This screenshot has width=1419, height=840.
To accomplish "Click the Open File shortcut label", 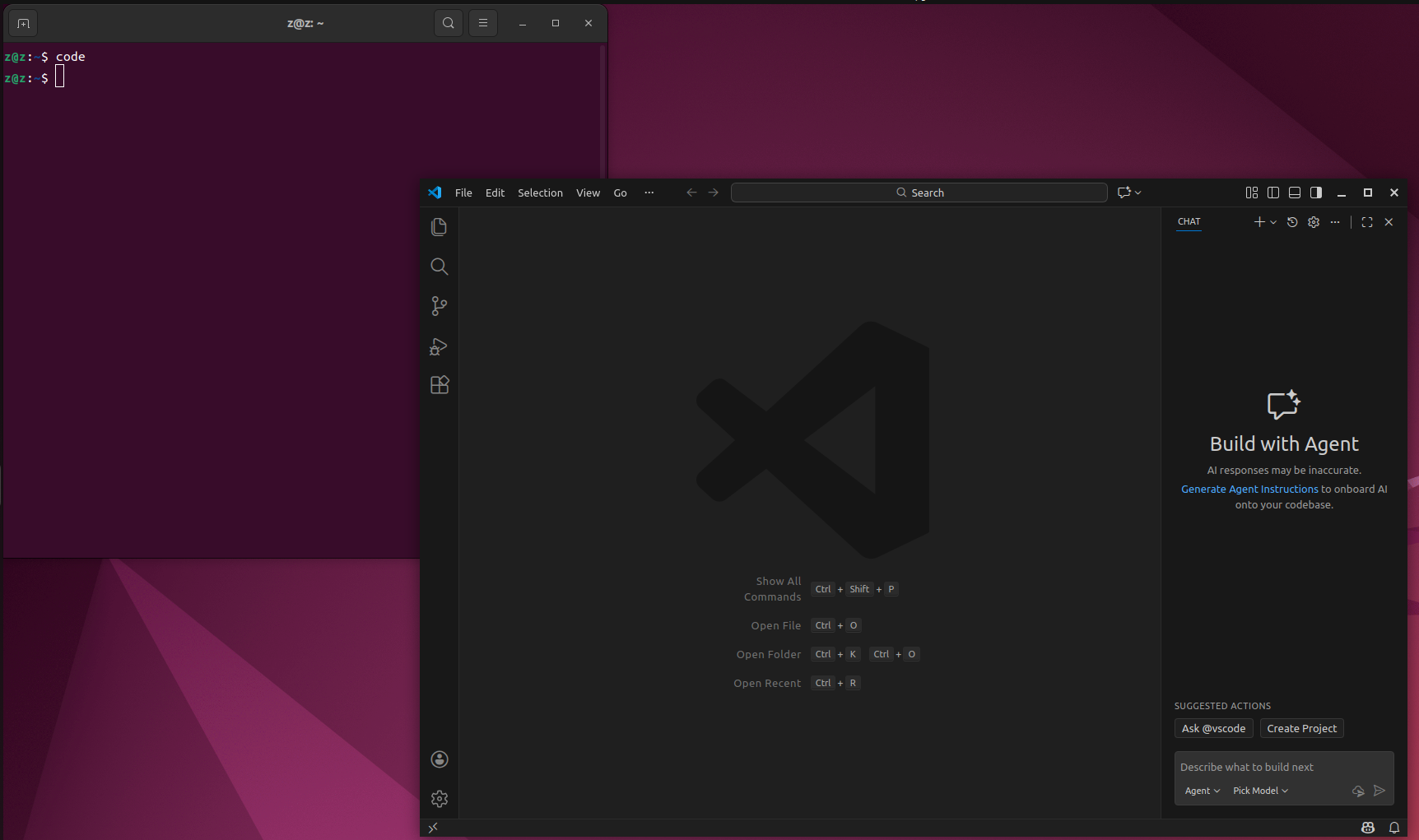I will click(x=775, y=625).
